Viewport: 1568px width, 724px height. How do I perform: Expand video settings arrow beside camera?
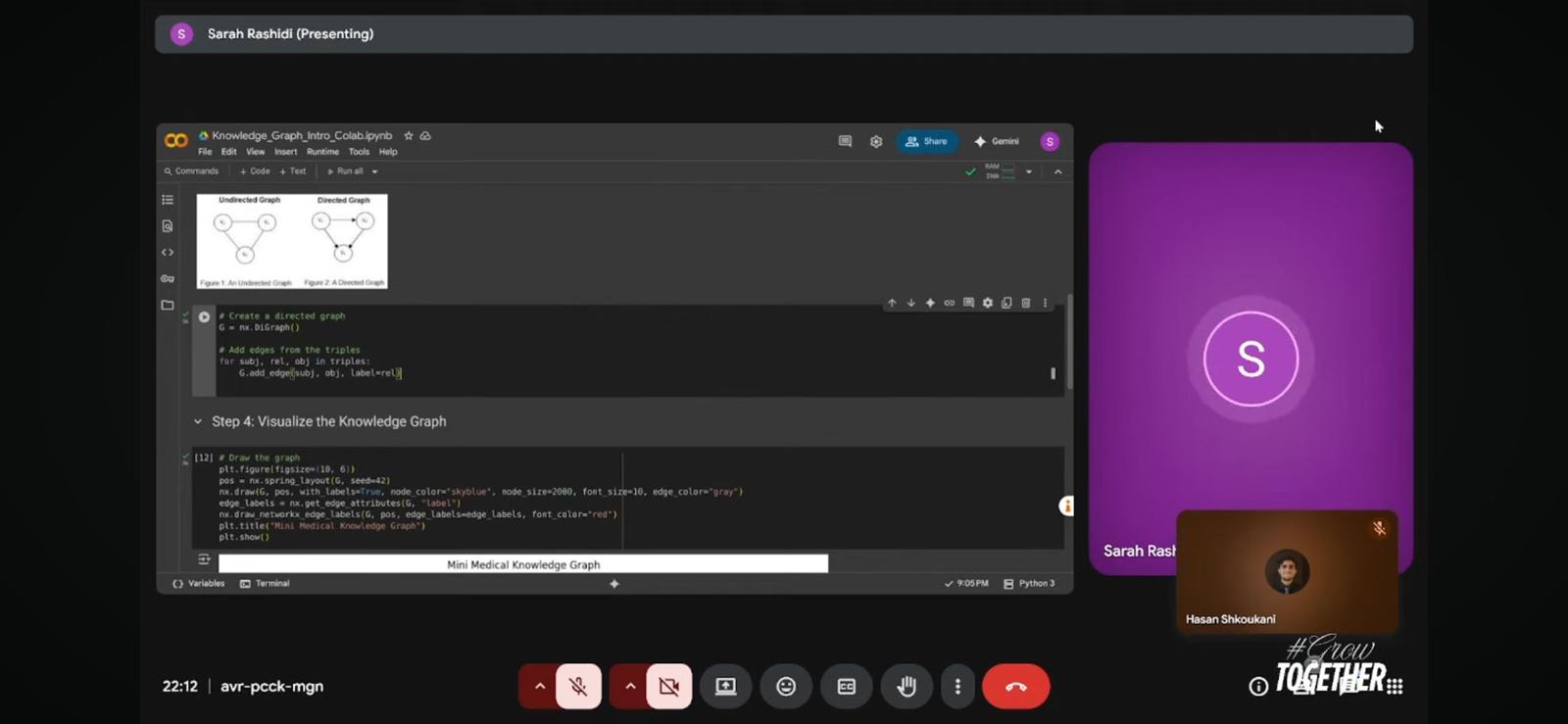tap(630, 687)
